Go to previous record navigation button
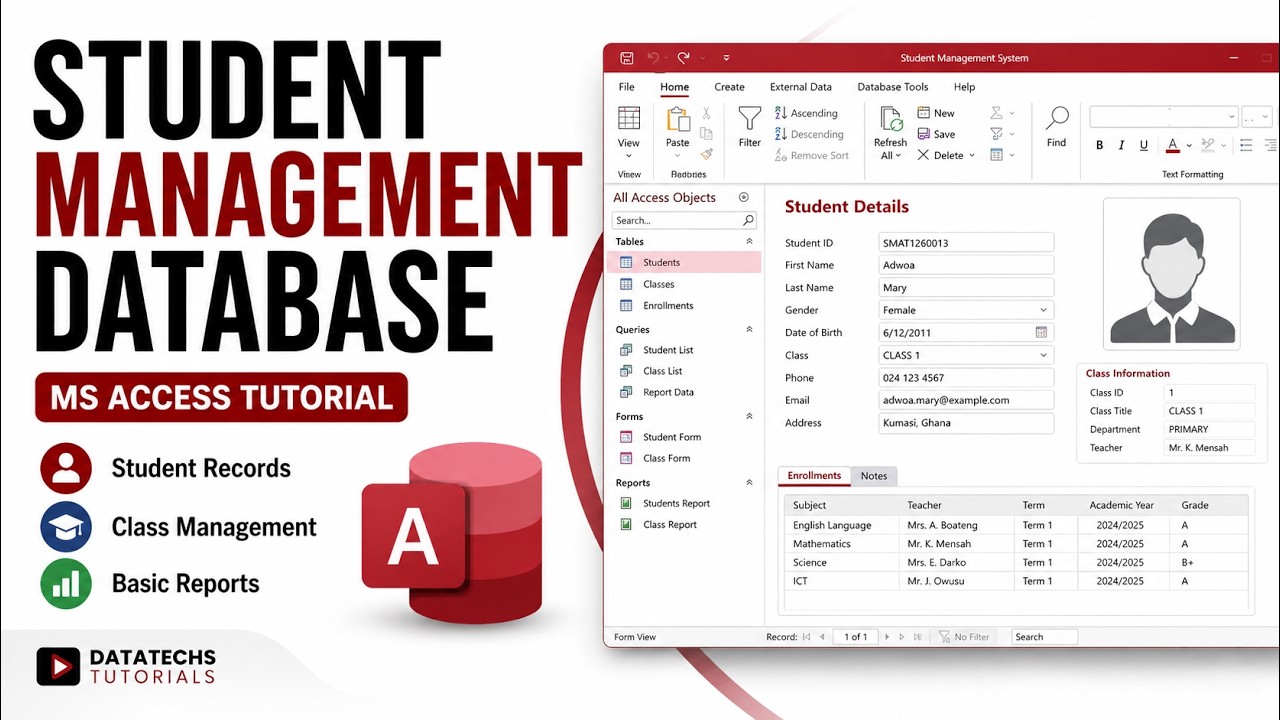This screenshot has width=1280, height=720. (x=823, y=636)
